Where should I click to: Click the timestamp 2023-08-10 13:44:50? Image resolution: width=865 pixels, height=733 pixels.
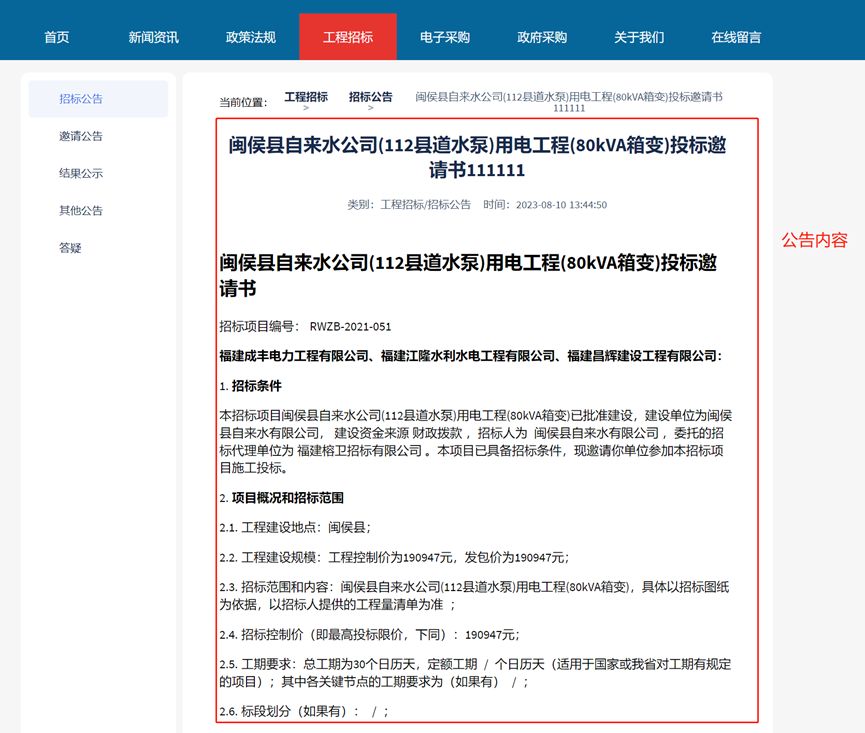[561, 205]
